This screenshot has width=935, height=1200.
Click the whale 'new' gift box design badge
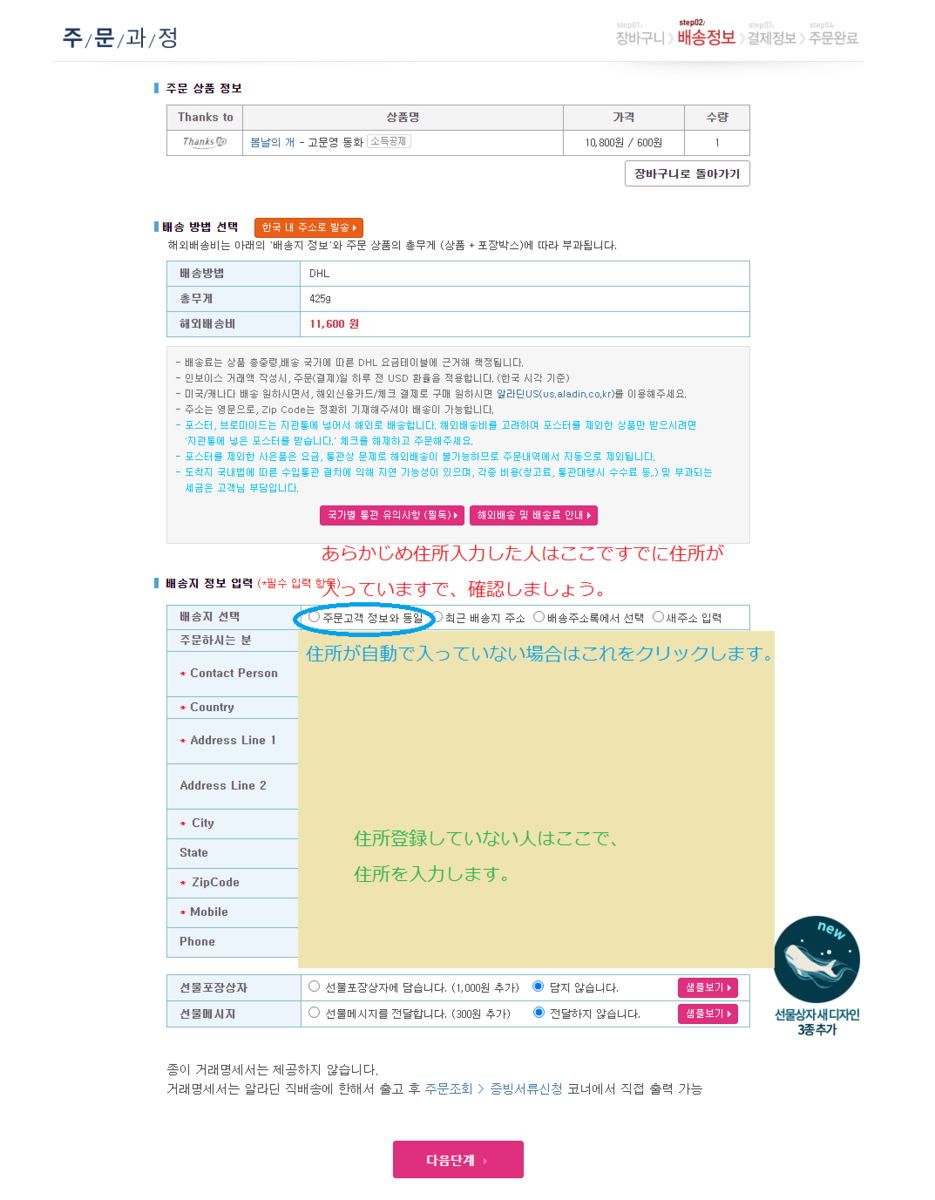817,958
